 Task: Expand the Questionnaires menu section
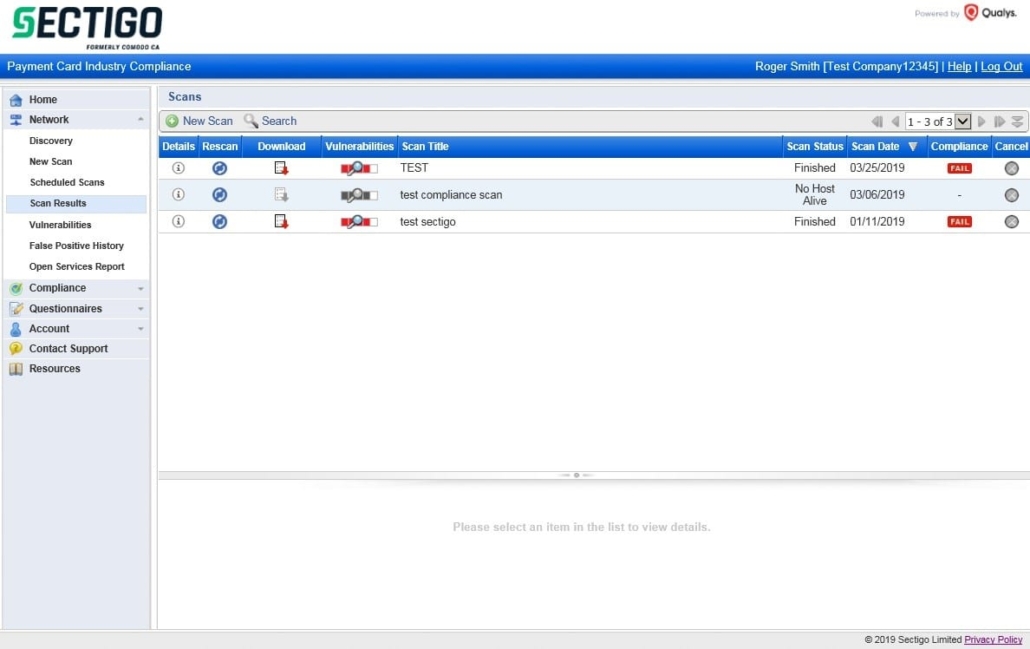point(141,309)
